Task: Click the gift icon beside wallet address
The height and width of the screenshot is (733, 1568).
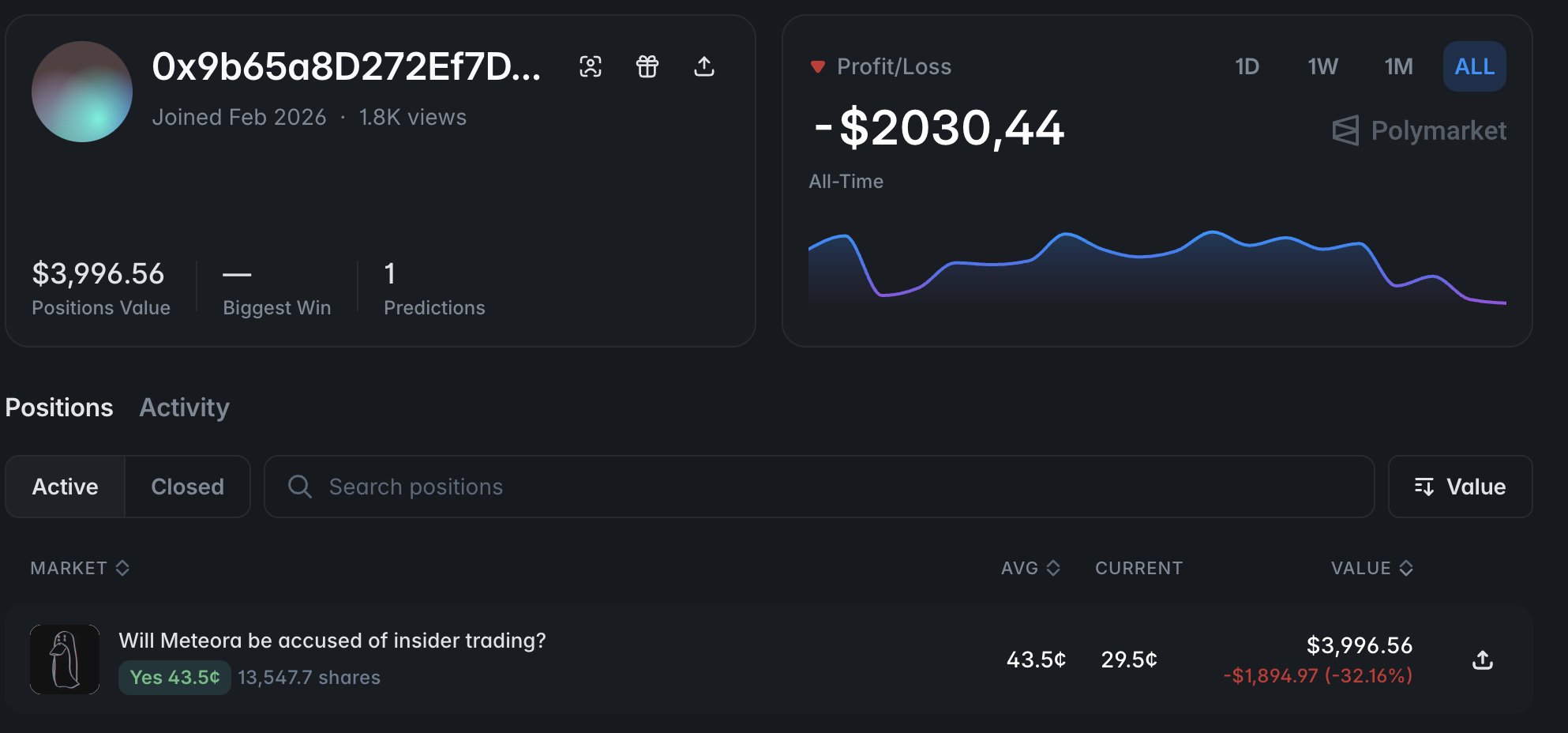Action: [x=647, y=67]
